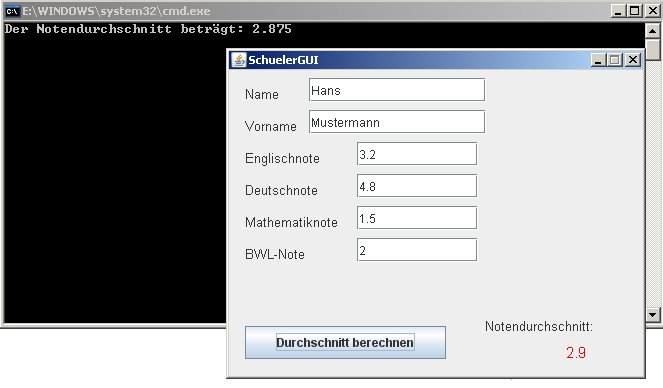Click the cmd.exe title bar path text
663x388 pixels.
tap(116, 11)
